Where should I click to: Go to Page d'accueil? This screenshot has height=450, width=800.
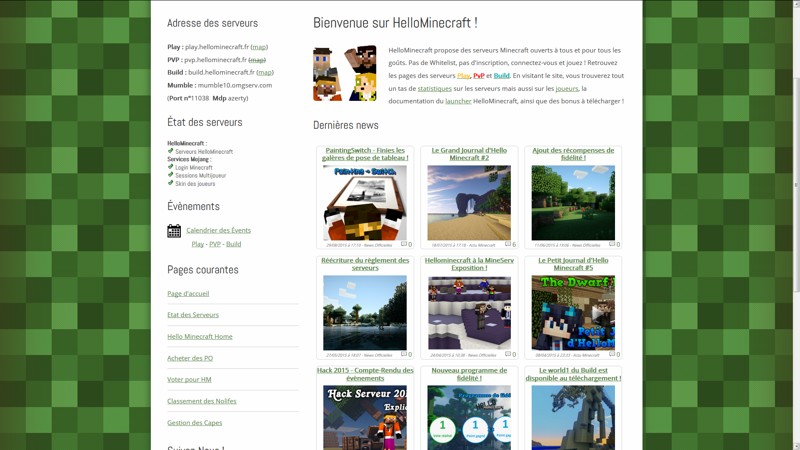[x=188, y=293]
